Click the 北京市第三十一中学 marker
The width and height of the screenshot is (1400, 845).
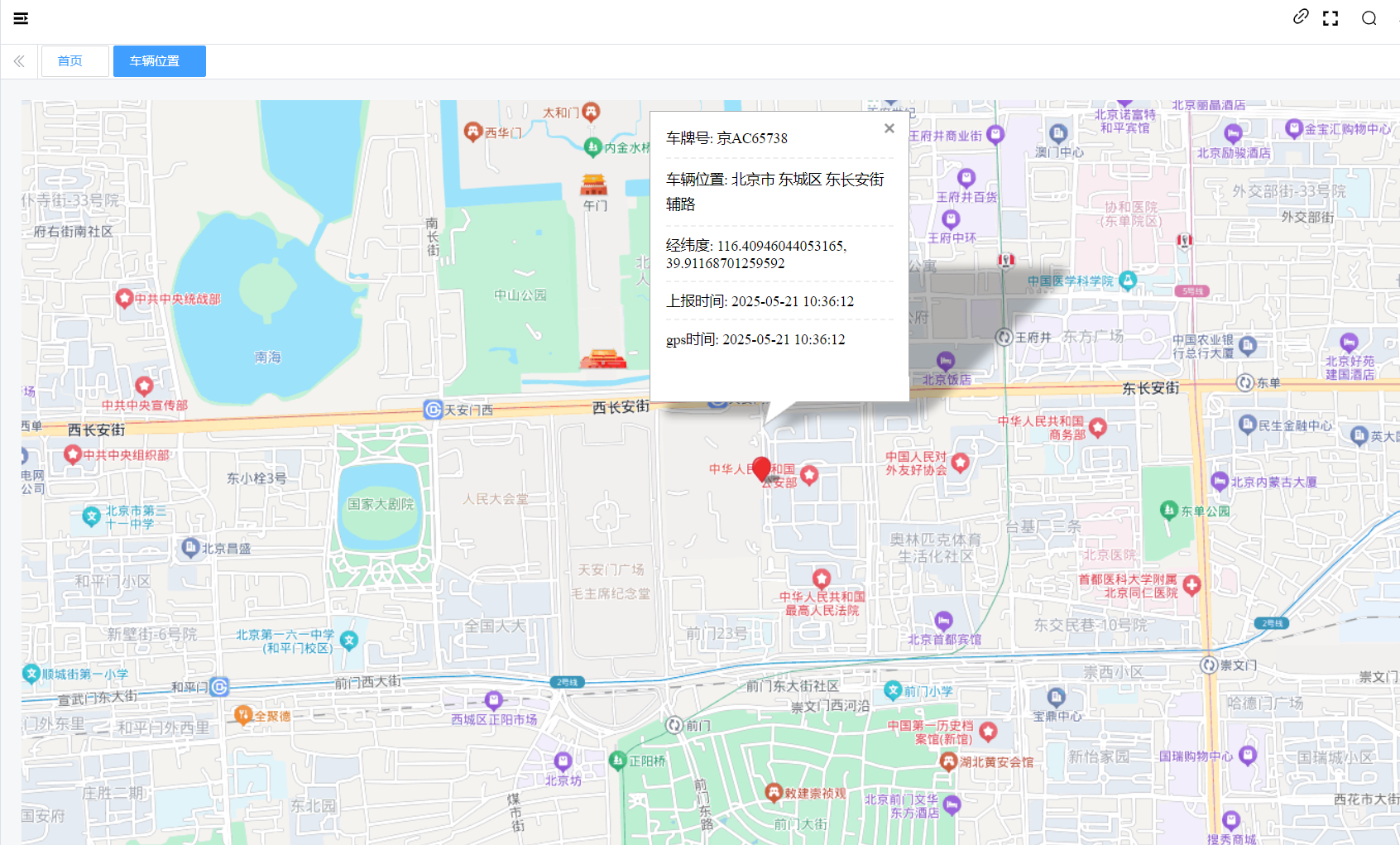click(91, 517)
